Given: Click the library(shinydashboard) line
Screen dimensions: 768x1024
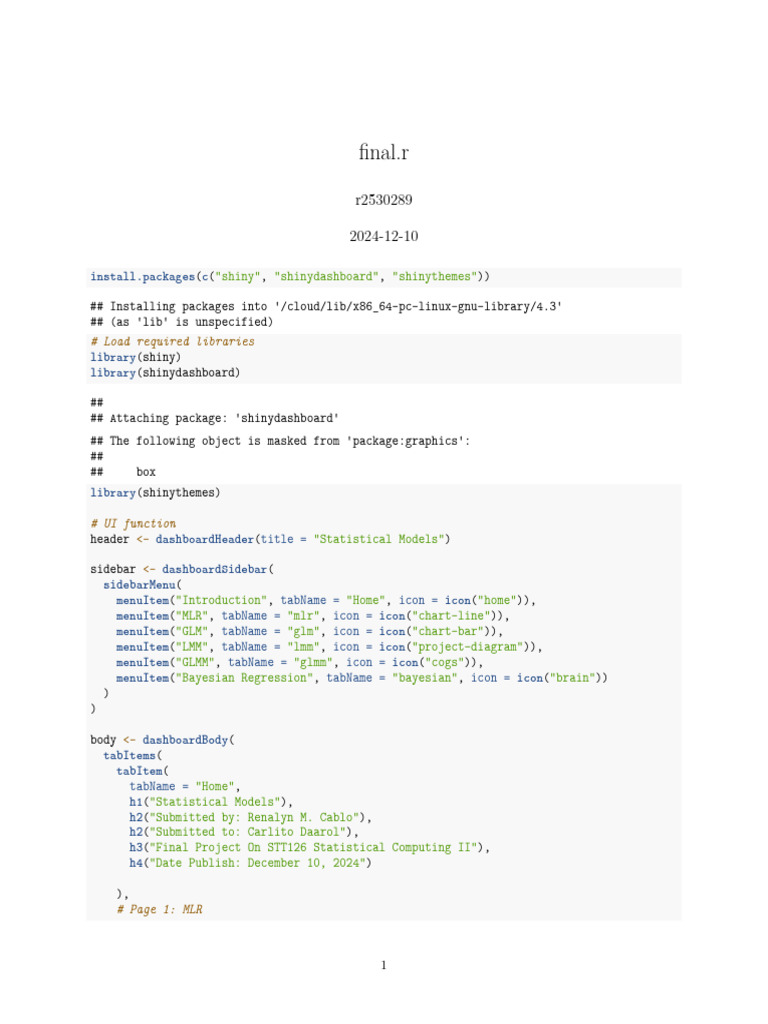Looking at the screenshot, I should (165, 372).
